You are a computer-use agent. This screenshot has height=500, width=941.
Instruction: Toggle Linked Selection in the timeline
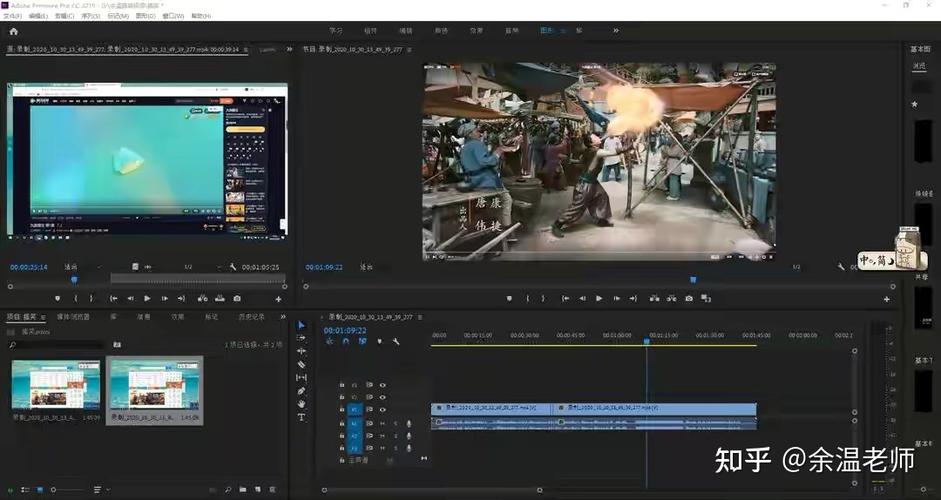(x=362, y=341)
